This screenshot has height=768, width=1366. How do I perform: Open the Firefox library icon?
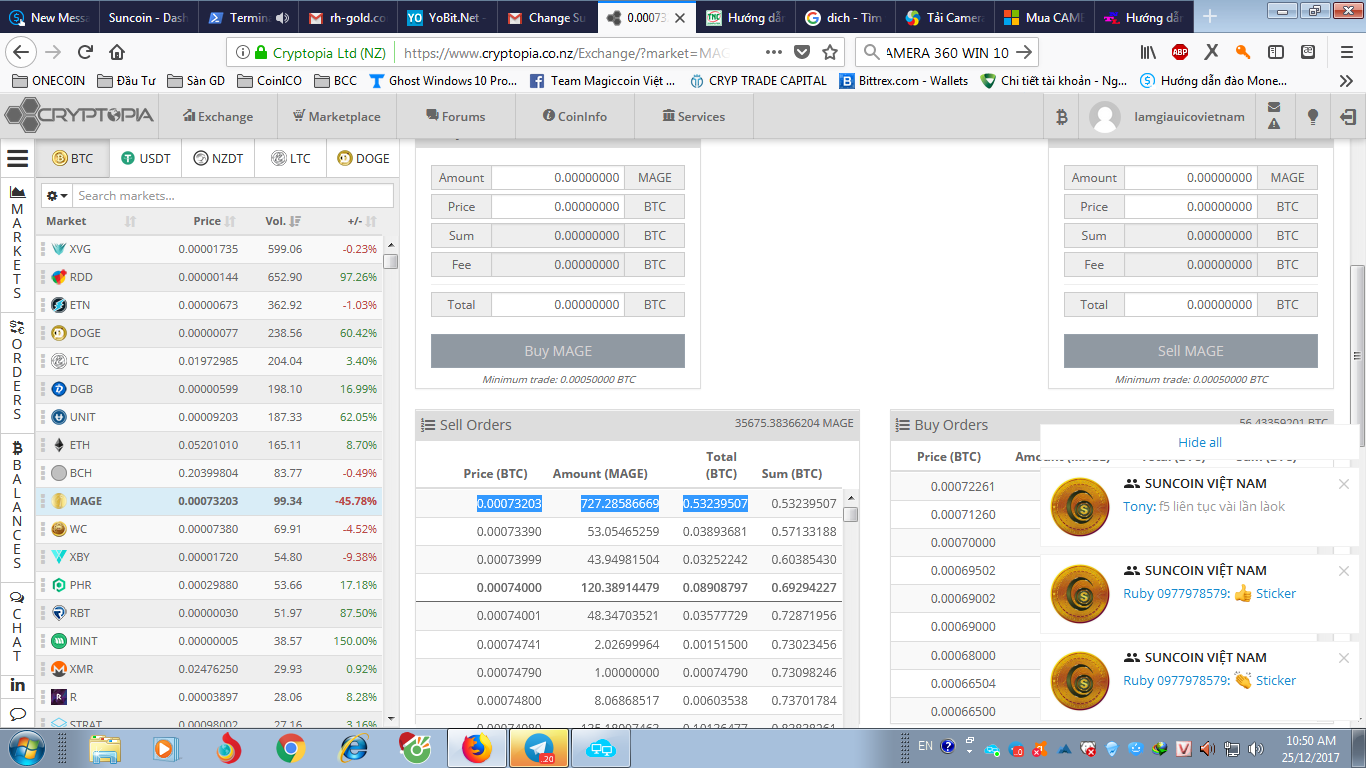tap(1148, 52)
